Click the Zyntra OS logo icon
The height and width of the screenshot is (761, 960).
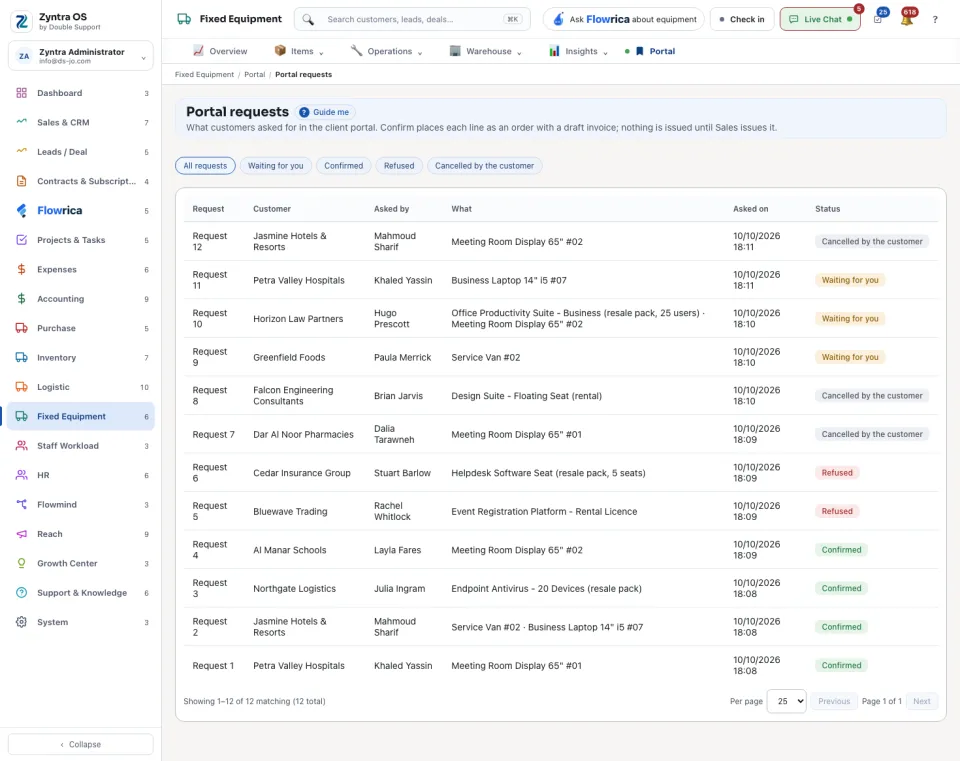(x=21, y=21)
